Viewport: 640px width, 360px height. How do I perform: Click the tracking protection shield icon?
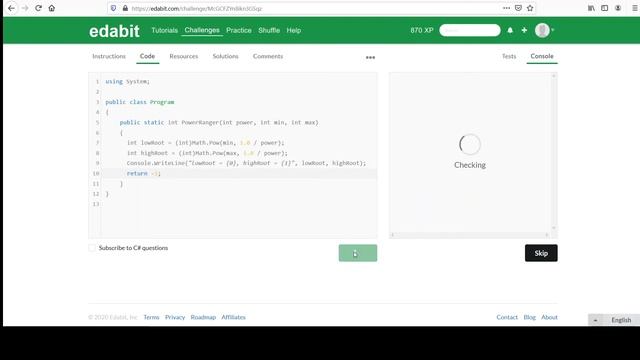click(x=113, y=8)
